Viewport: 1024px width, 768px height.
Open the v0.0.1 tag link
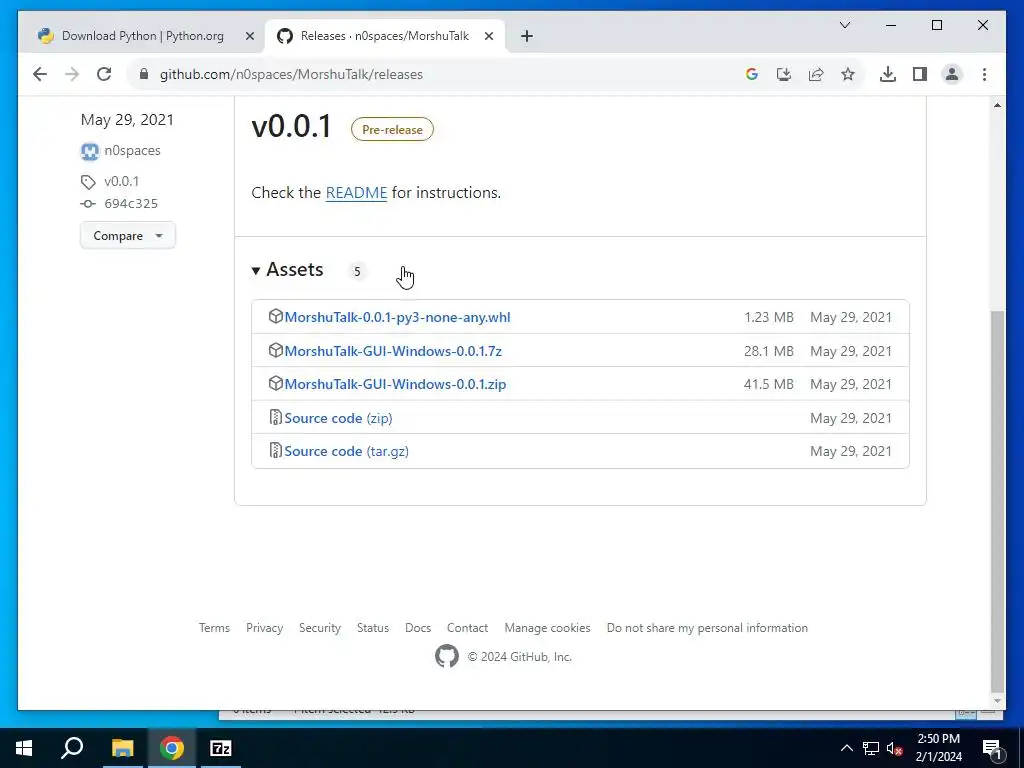(121, 181)
